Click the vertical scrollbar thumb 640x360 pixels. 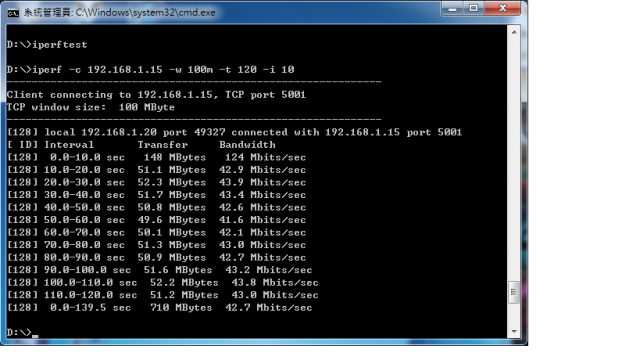(x=513, y=292)
